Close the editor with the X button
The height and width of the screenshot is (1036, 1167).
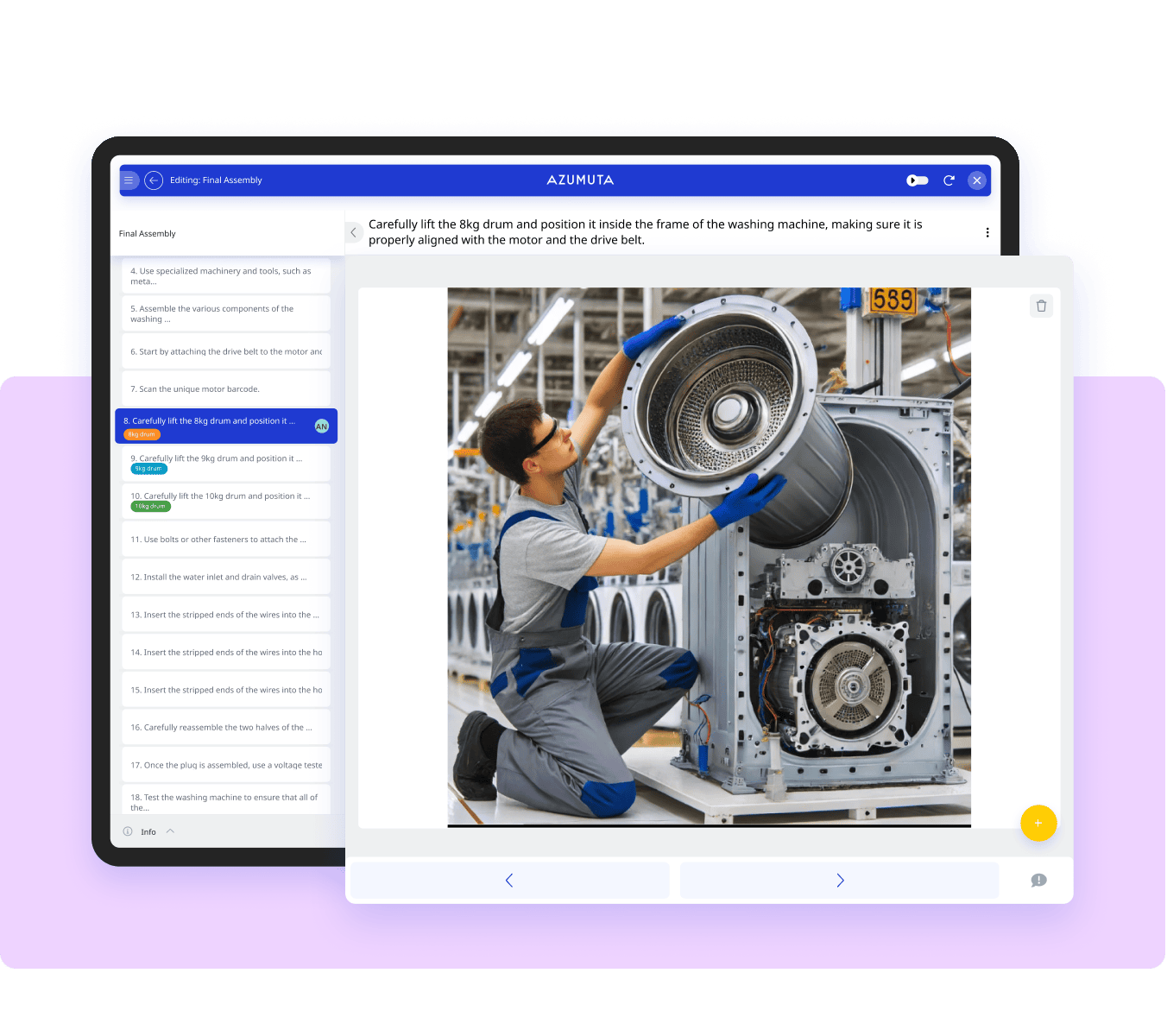[976, 180]
